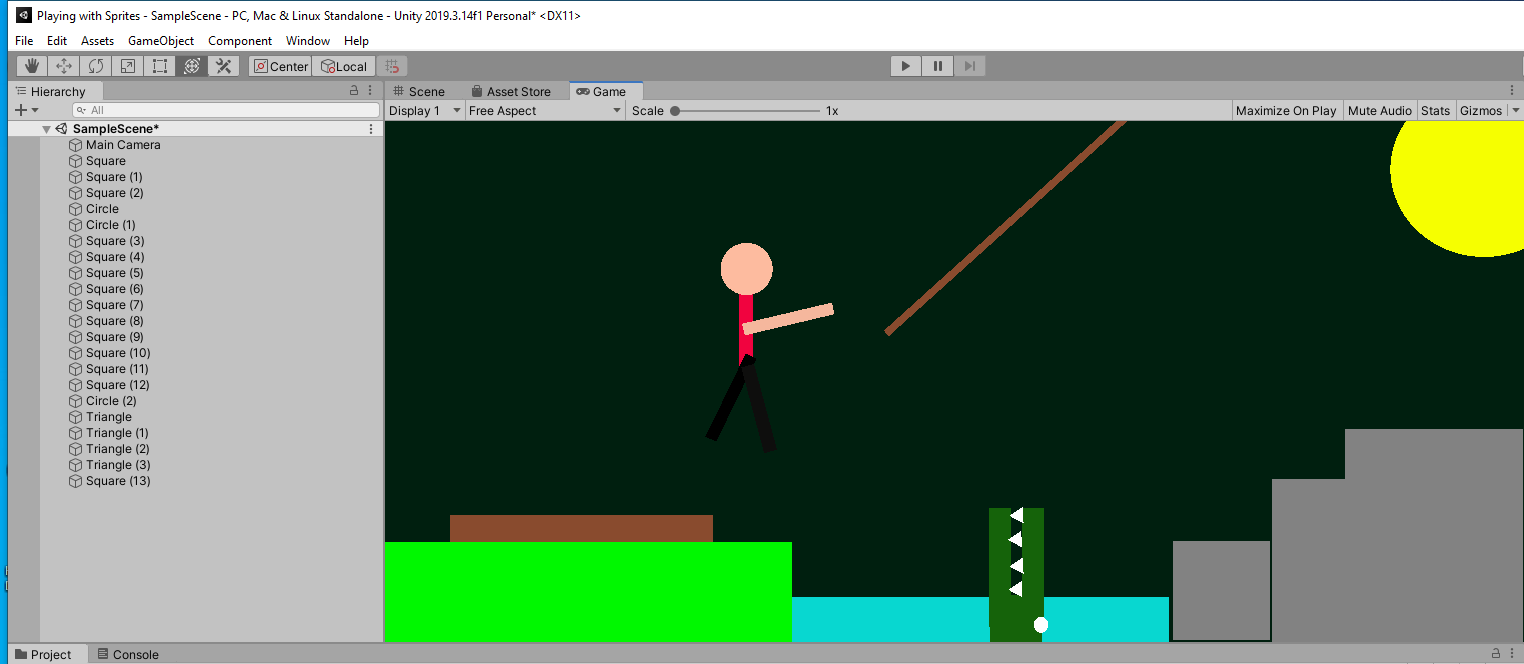Select the Scale tool
Viewport: 1524px width, 664px height.
pyautogui.click(x=128, y=66)
